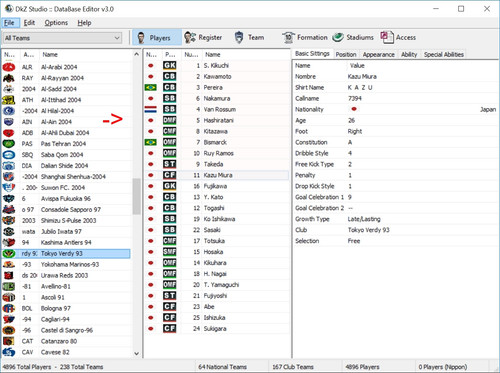This screenshot has height=373, width=500.
Task: Click the Japan flag in the Nationality row
Action: click(x=354, y=109)
